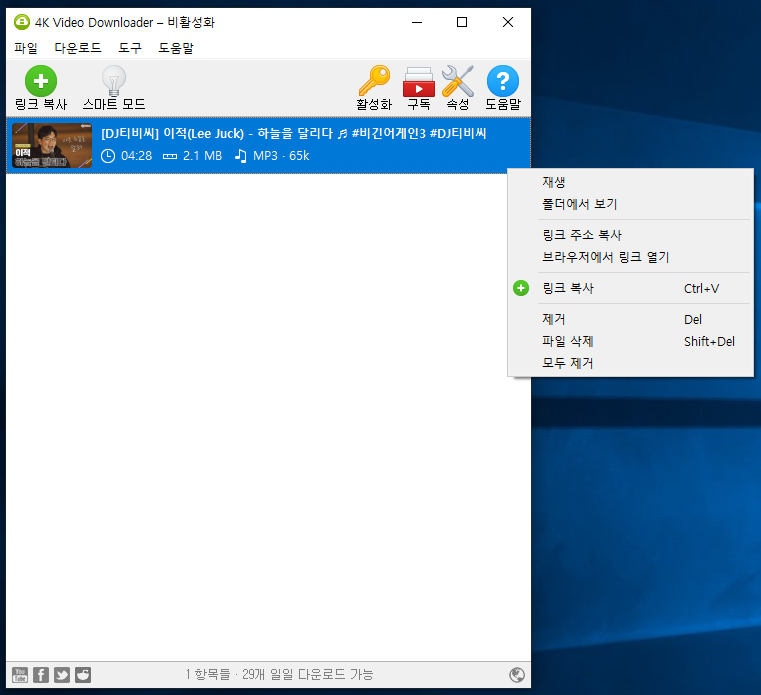
Task: Click the [DJ티비씨] 이적 track title
Action: pyautogui.click(x=294, y=133)
